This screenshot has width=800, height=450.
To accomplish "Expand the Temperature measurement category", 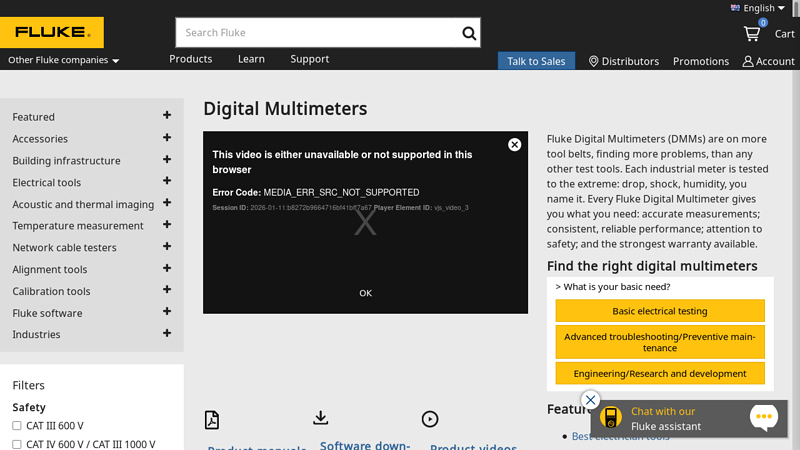I will [x=167, y=224].
